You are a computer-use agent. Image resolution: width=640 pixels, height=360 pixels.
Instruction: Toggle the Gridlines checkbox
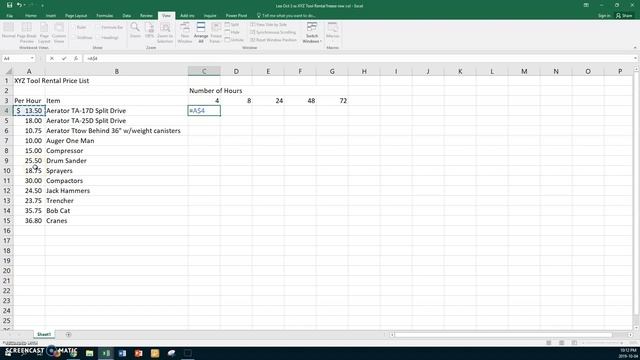[82, 38]
